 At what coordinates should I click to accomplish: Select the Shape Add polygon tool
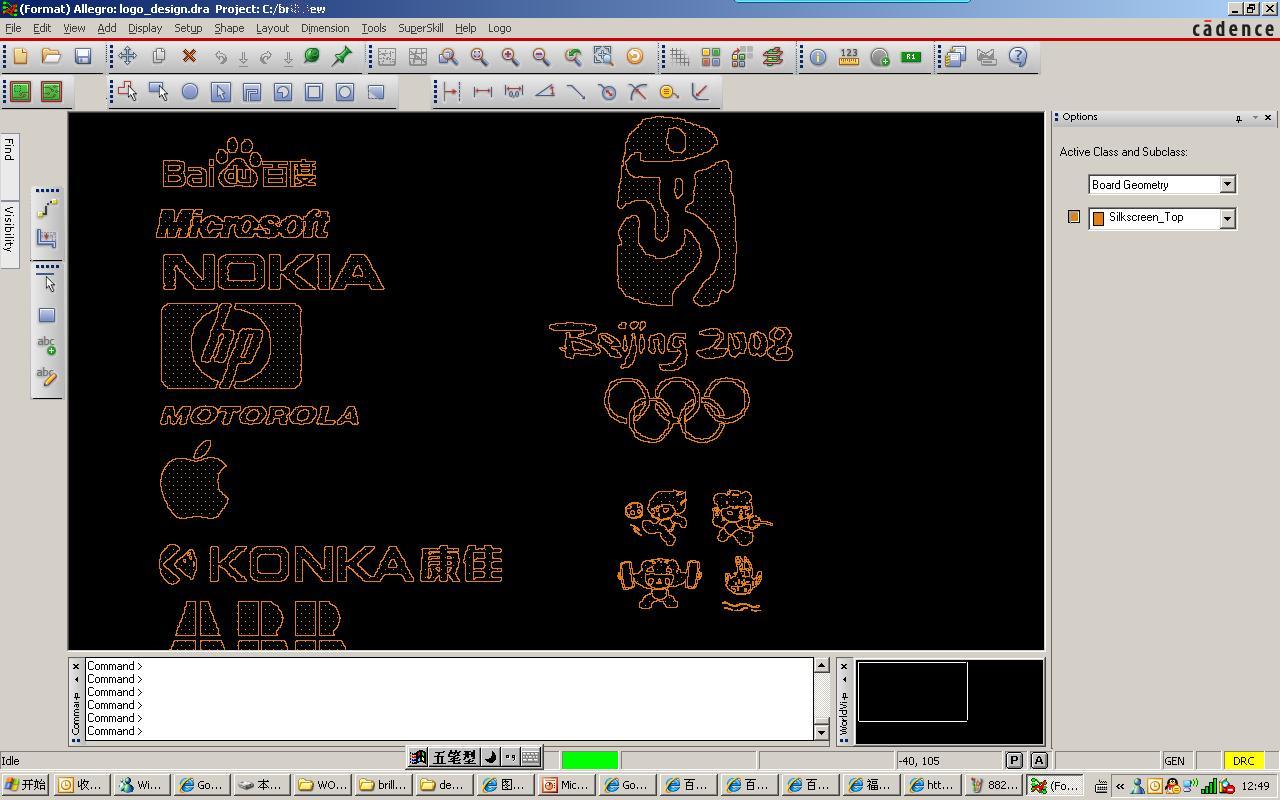127,92
